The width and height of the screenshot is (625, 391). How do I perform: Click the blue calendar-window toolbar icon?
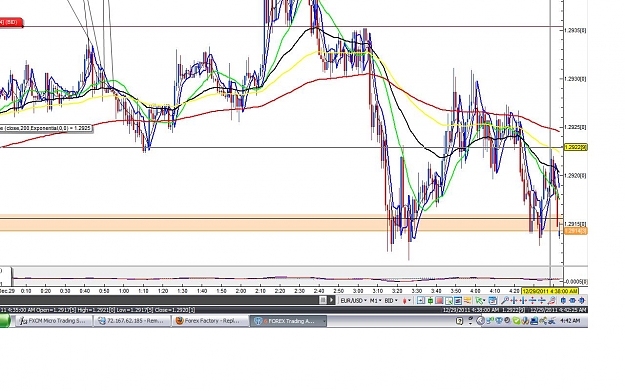click(x=493, y=301)
